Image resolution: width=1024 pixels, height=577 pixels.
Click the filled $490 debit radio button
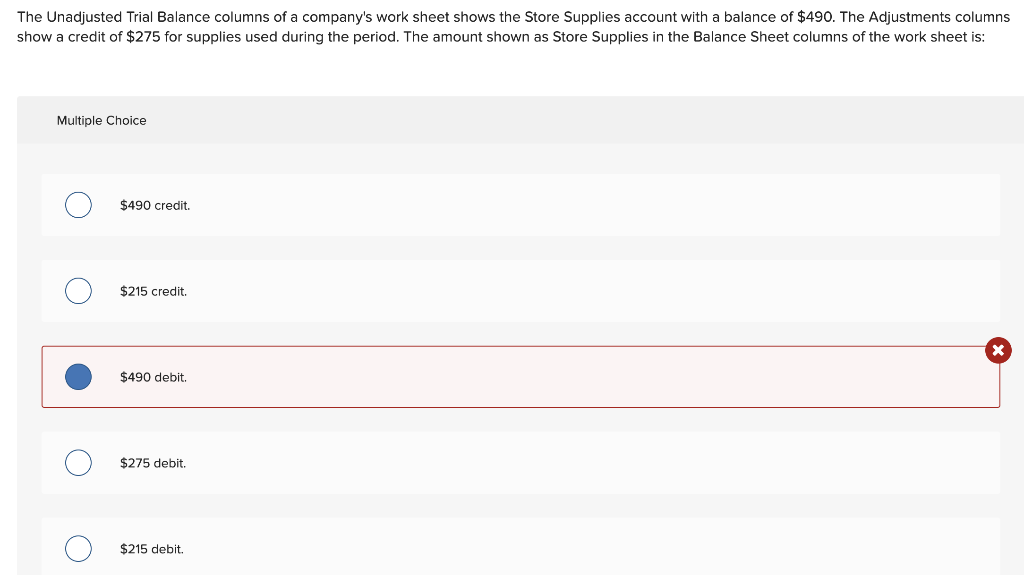pos(78,377)
